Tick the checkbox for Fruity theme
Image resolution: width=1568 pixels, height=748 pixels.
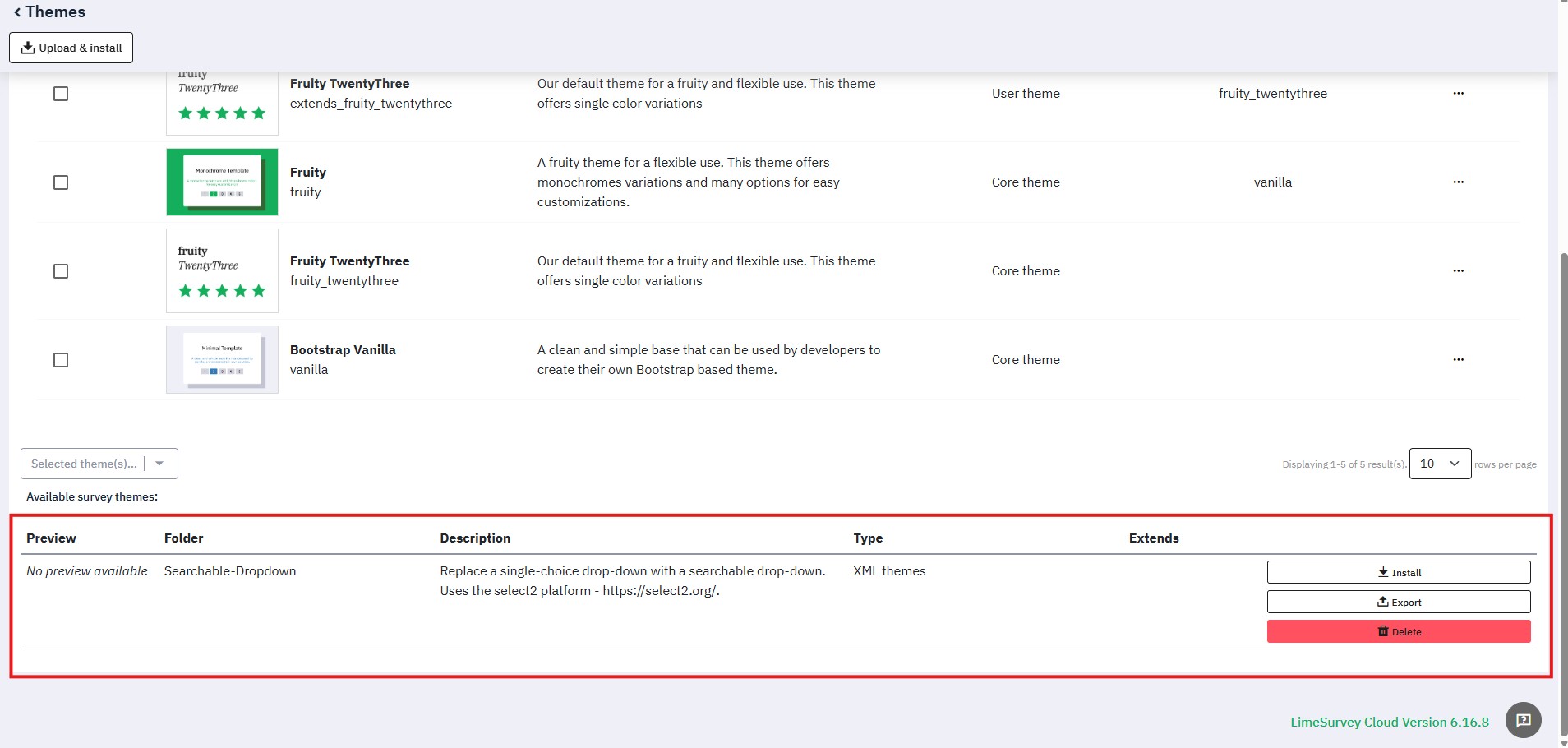point(61,182)
